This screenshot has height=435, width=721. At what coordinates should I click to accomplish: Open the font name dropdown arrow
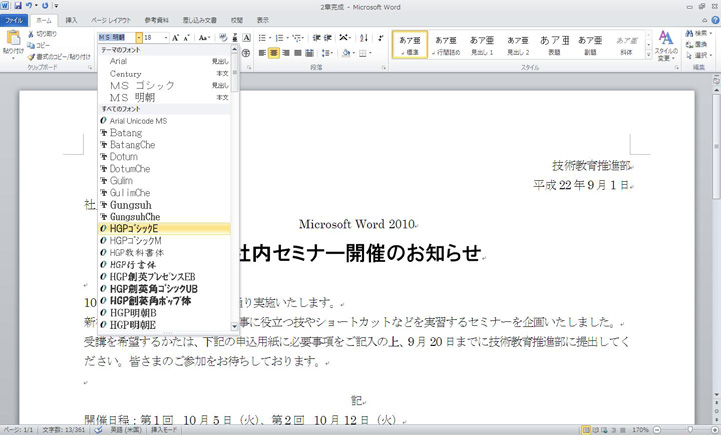pos(139,38)
